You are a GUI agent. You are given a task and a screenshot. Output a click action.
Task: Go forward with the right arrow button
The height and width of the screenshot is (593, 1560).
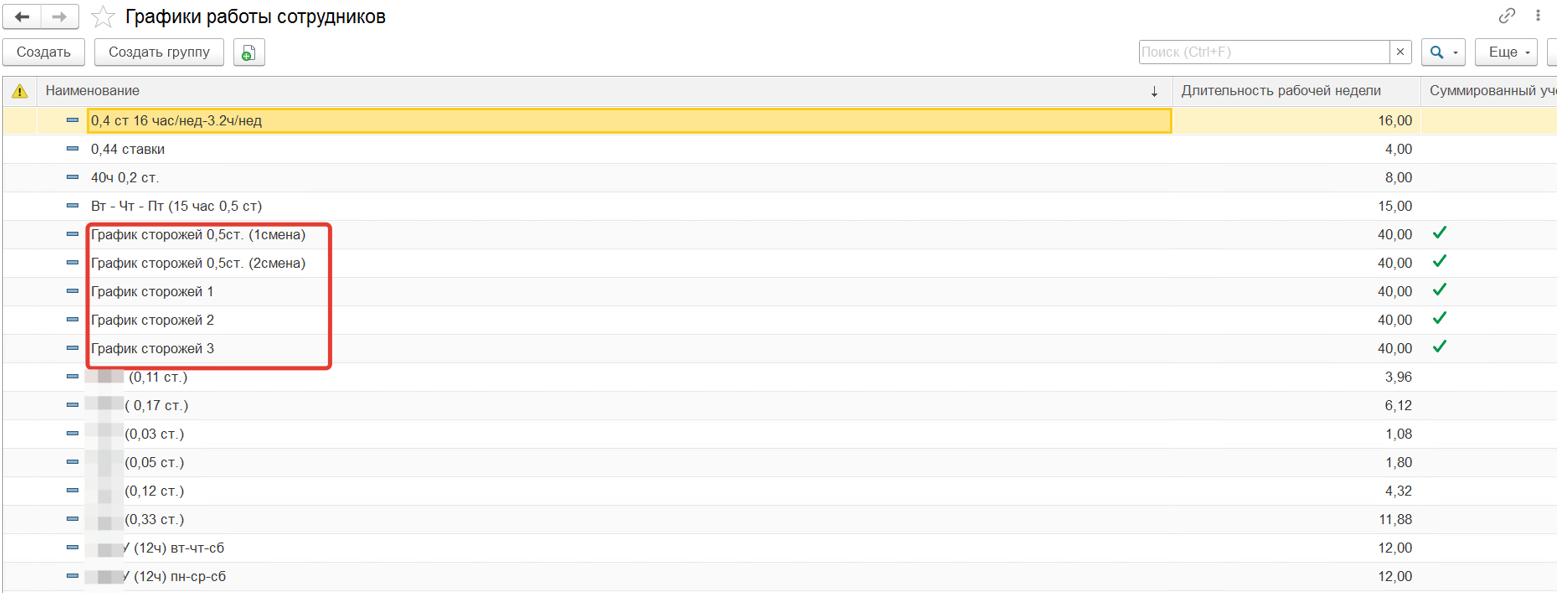59,17
